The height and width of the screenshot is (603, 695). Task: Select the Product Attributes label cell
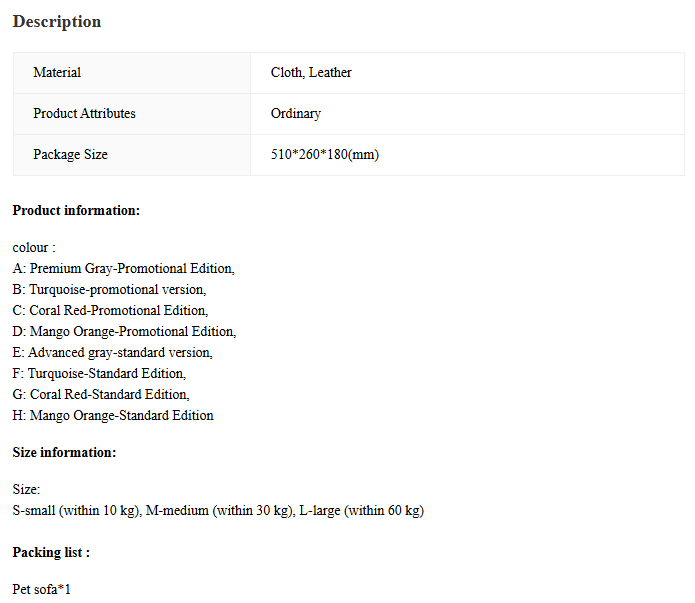(x=132, y=114)
